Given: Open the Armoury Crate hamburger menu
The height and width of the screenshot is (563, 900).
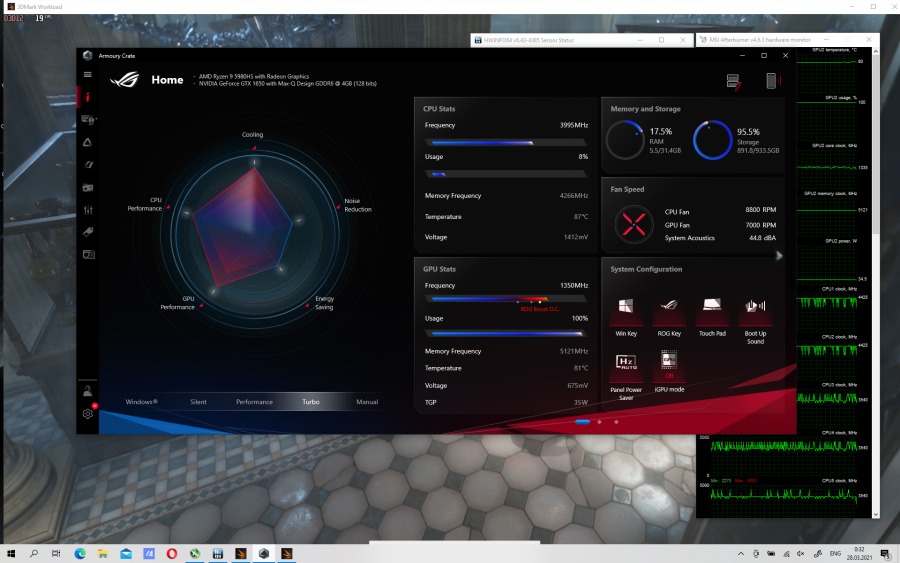Looking at the screenshot, I should click(x=87, y=75).
